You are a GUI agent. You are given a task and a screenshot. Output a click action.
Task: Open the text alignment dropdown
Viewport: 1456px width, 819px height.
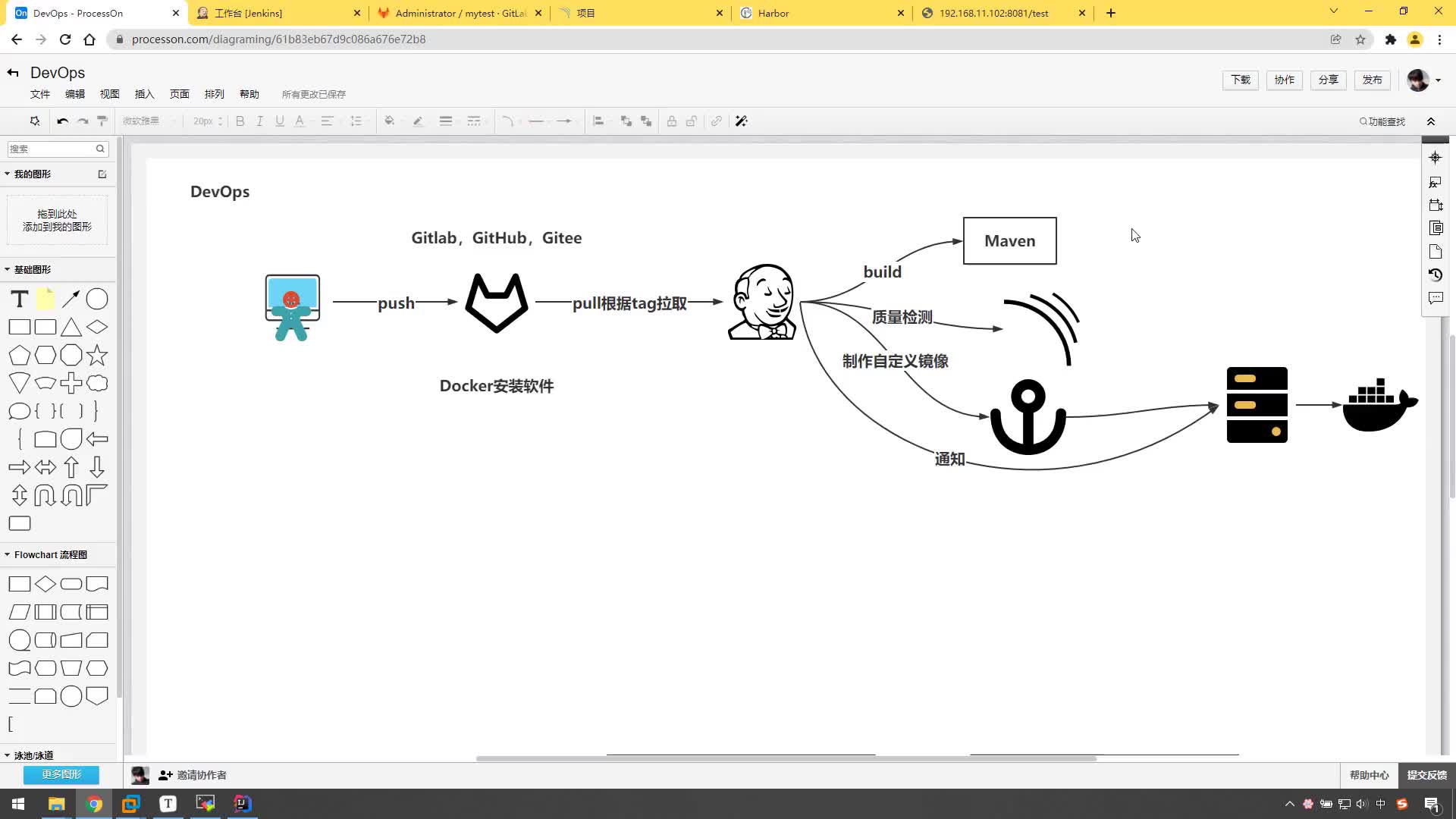pos(328,121)
